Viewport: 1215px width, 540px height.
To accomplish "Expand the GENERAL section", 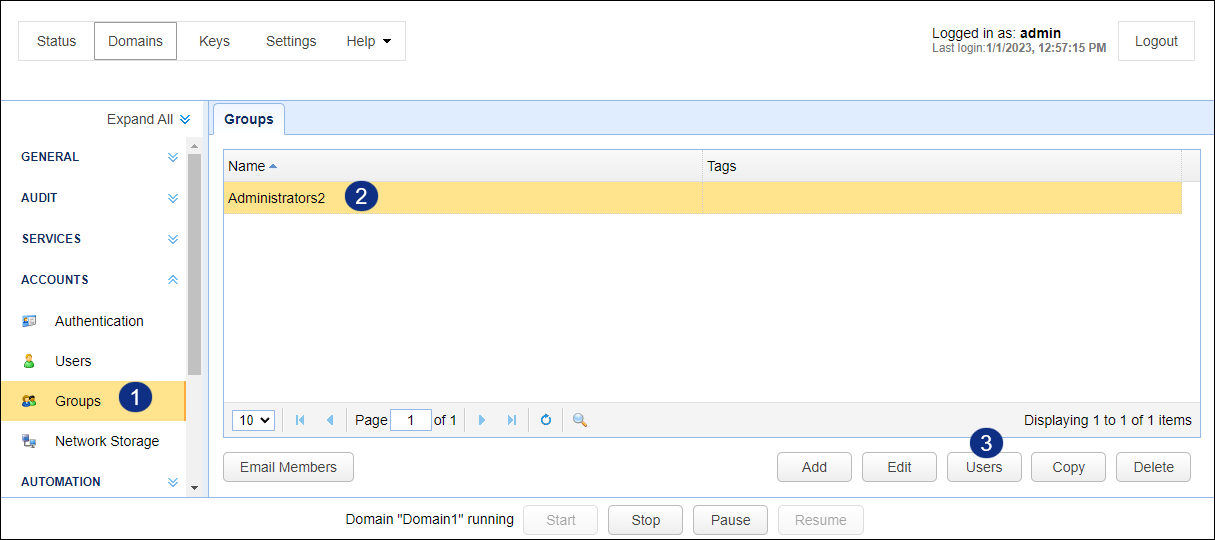I will pyautogui.click(x=173, y=157).
